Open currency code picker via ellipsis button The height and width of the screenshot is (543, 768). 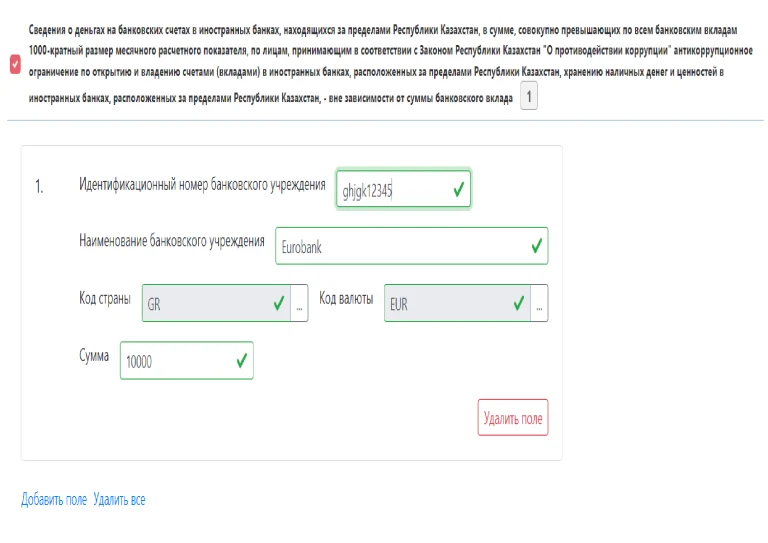tap(539, 304)
